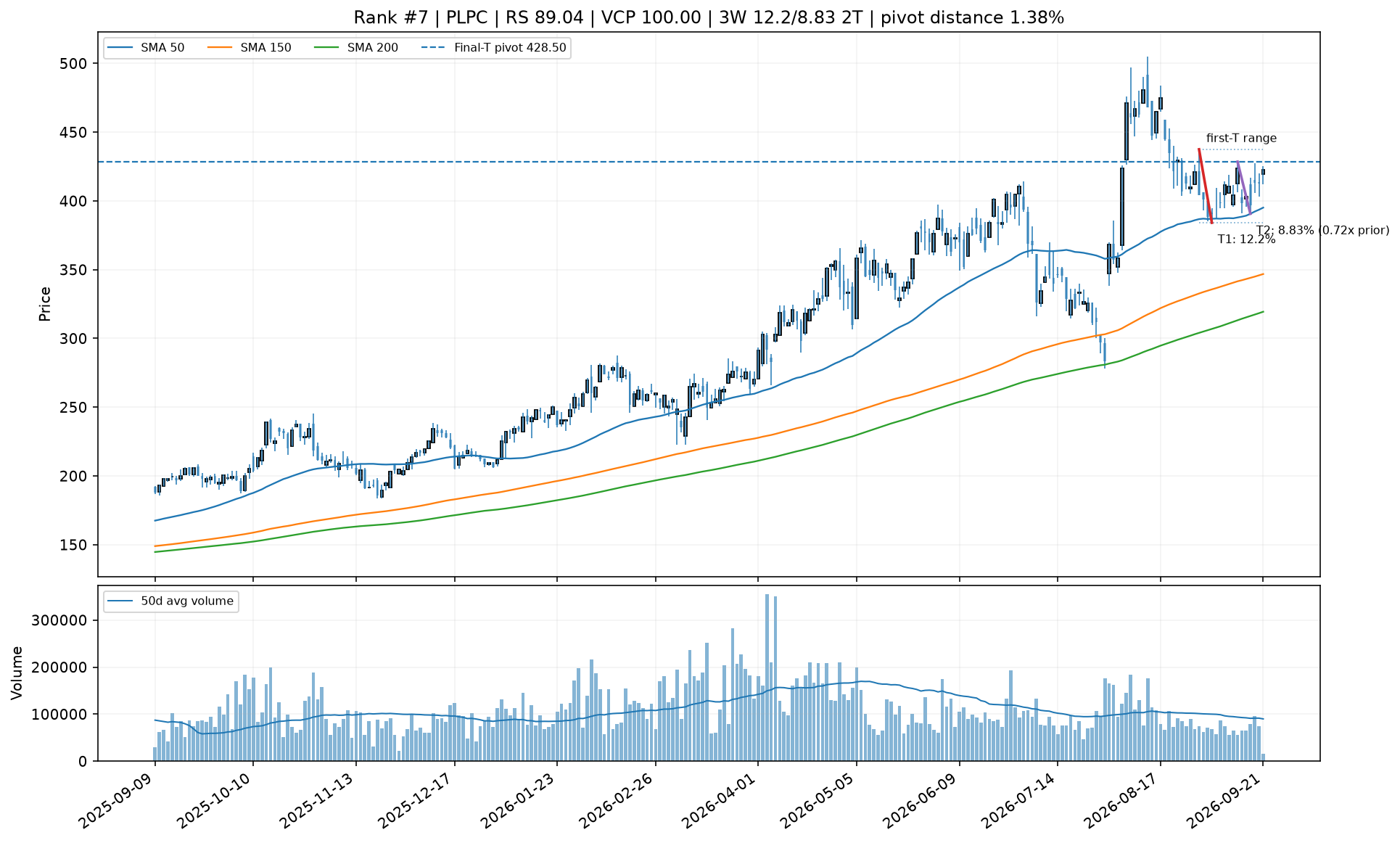1400x843 pixels.
Task: Click the Final-T pivot 428.50 legend entry
Action: (x=494, y=49)
